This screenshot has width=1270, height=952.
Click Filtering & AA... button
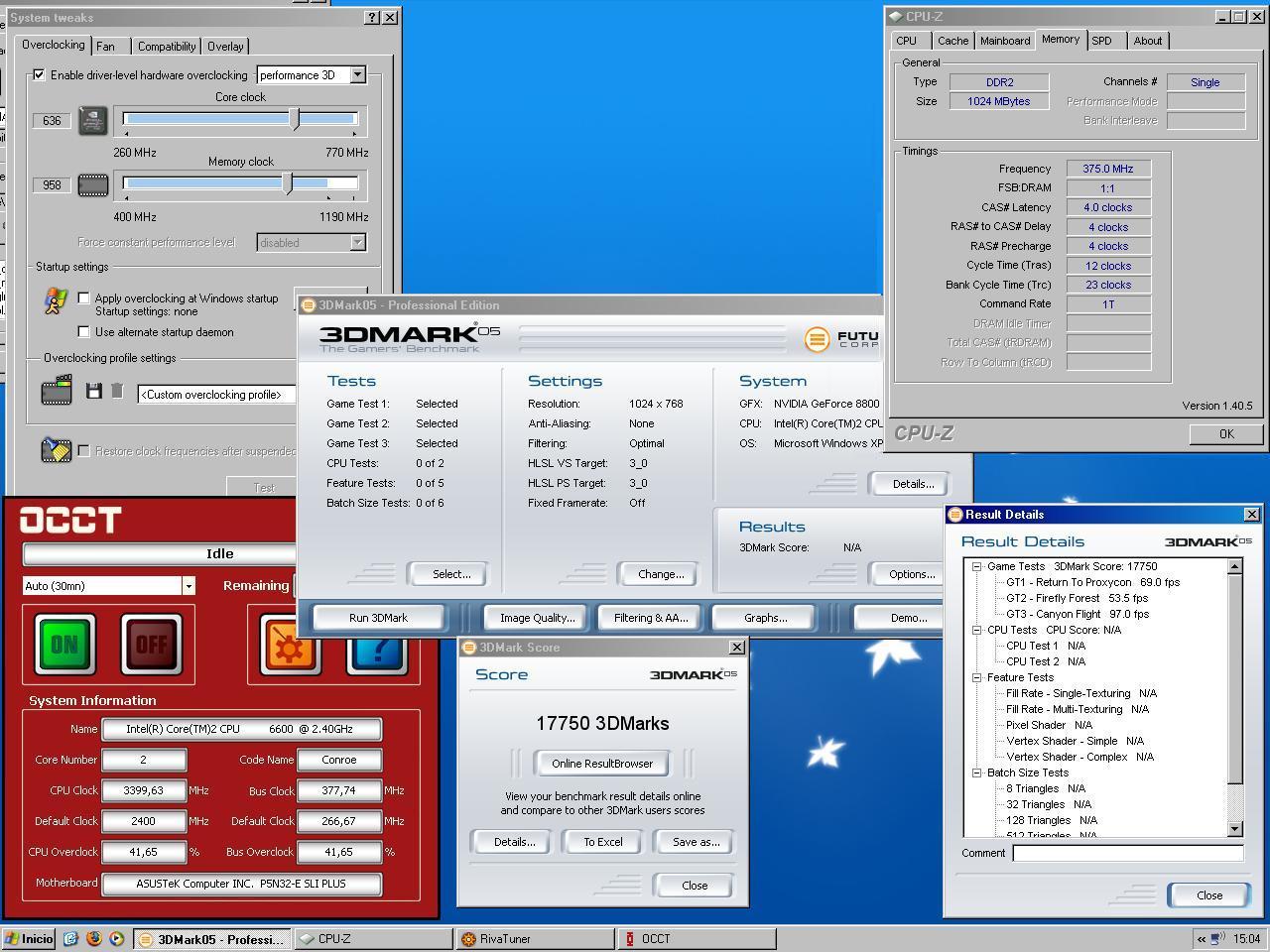(651, 618)
